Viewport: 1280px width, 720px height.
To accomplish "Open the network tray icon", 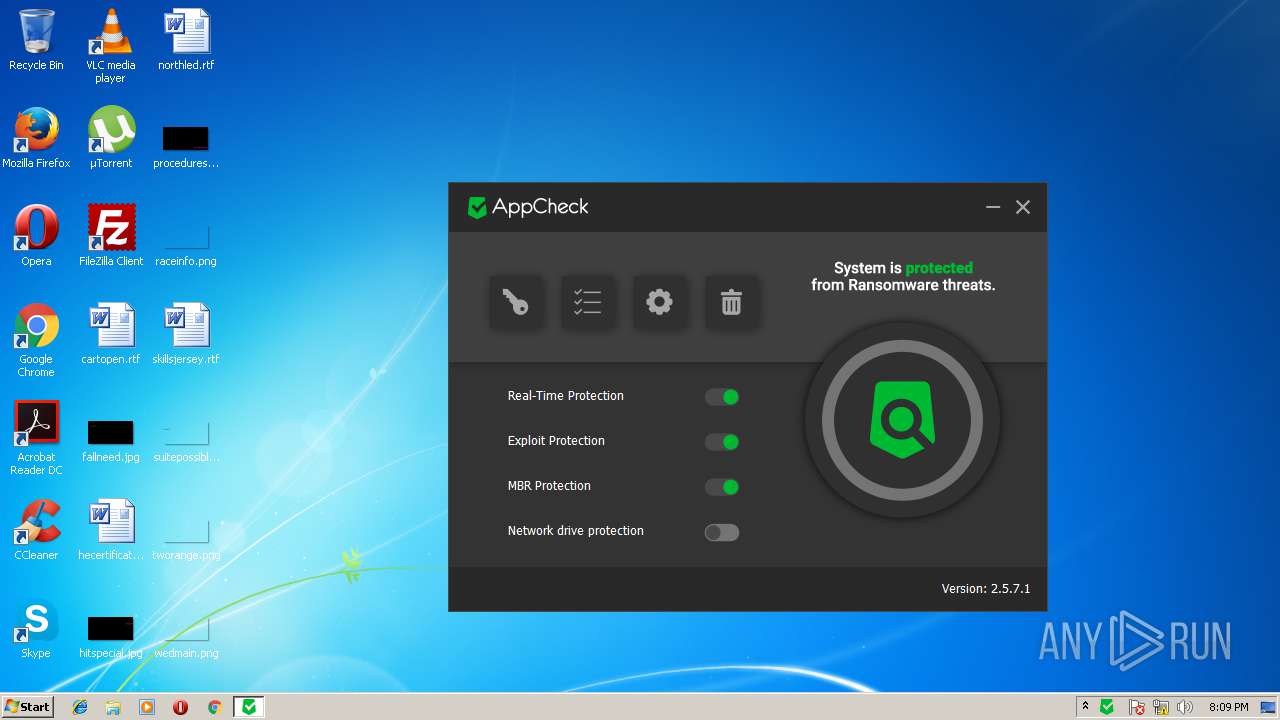I will point(1161,707).
